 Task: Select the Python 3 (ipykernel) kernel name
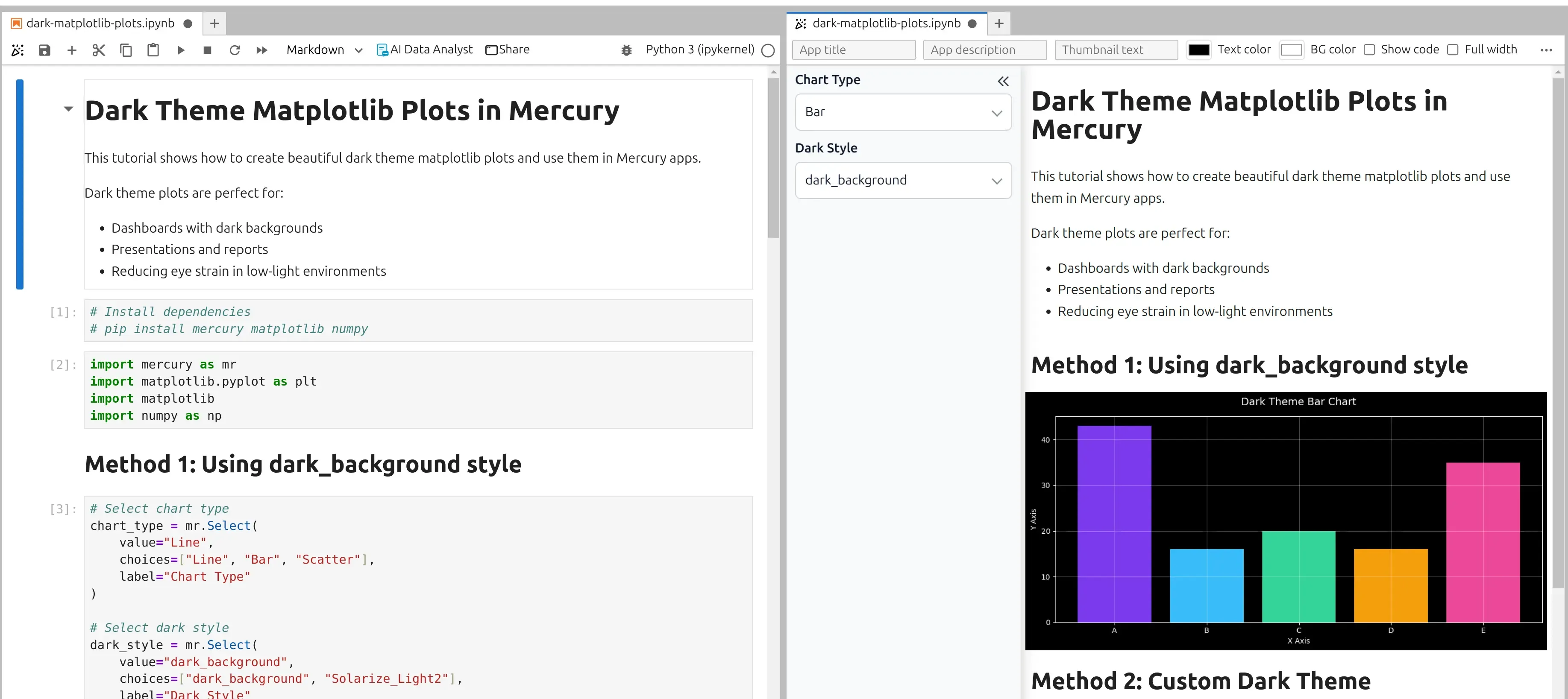[700, 49]
